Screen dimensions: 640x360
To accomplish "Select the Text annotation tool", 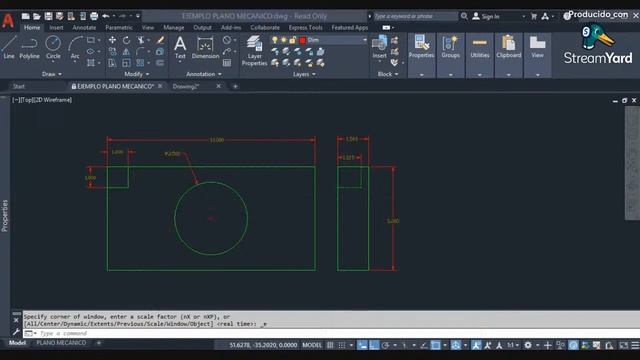I will pos(180,47).
